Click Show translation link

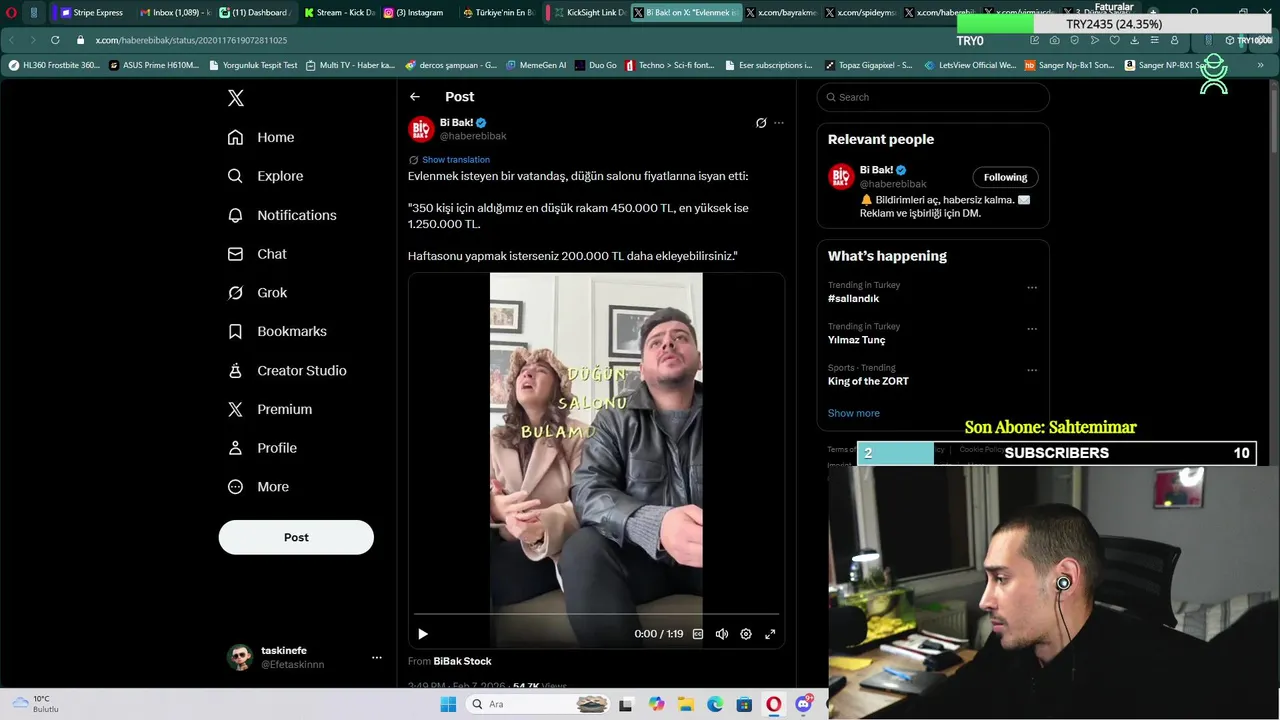coord(456,160)
